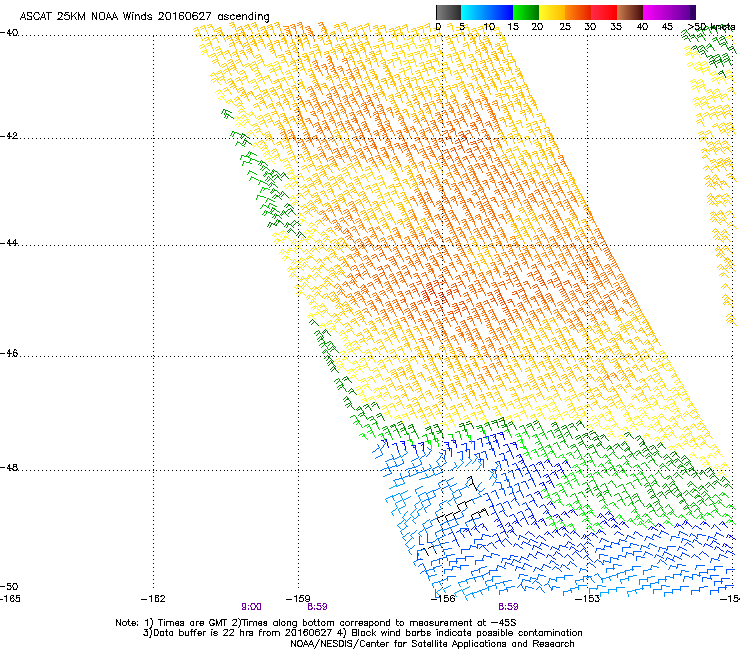The width and height of the screenshot is (740, 650).
Task: Click latitude label -46
Action: (9, 353)
